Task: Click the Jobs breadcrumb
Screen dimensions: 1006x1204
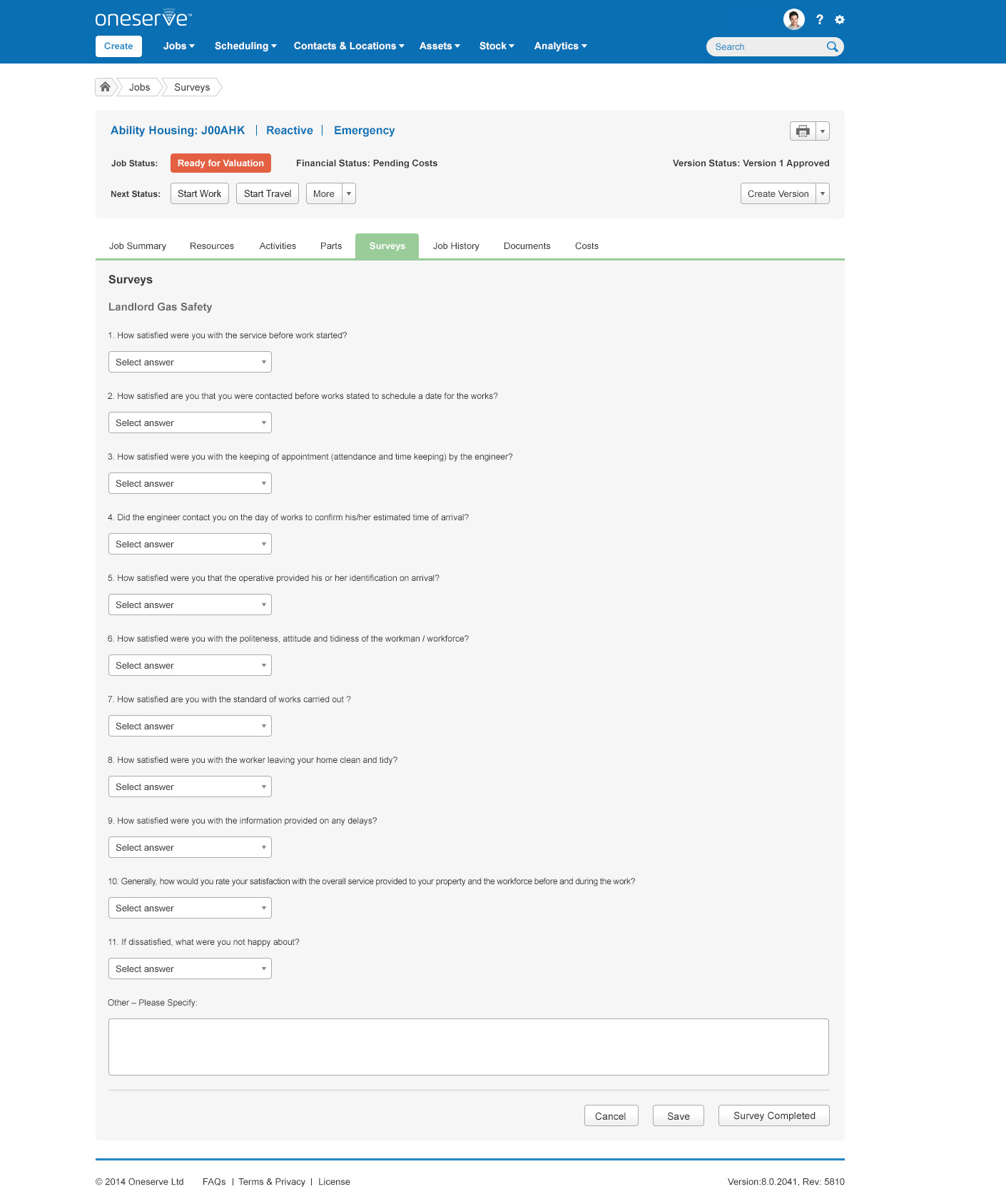Action: [x=139, y=87]
